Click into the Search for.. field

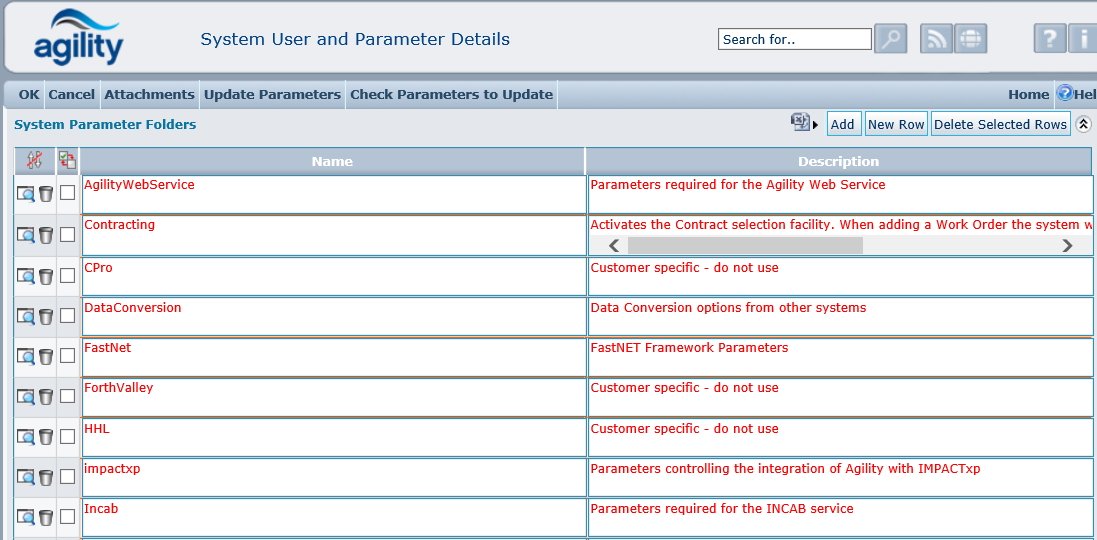[x=794, y=39]
